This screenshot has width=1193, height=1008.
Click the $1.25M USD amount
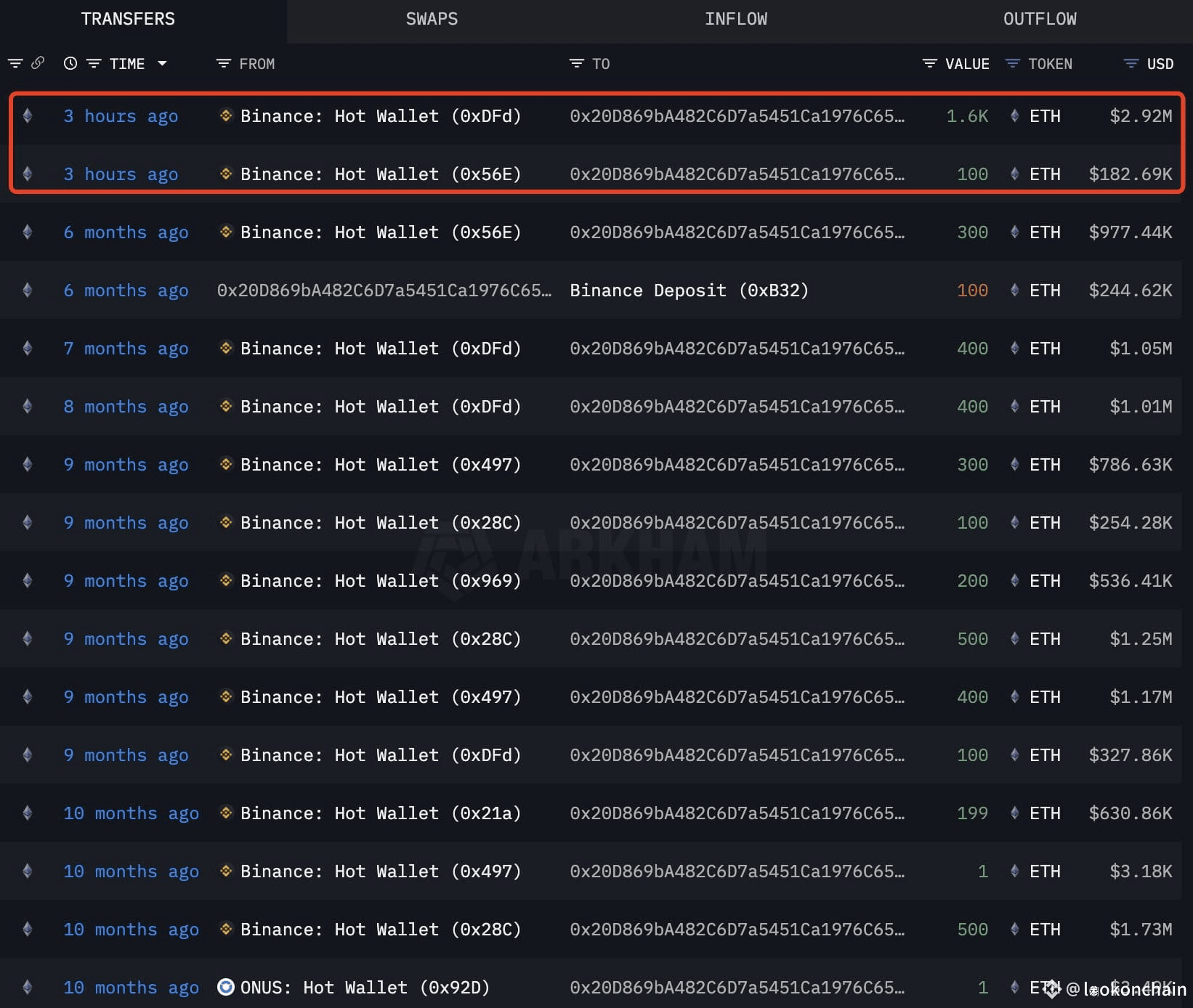1141,639
